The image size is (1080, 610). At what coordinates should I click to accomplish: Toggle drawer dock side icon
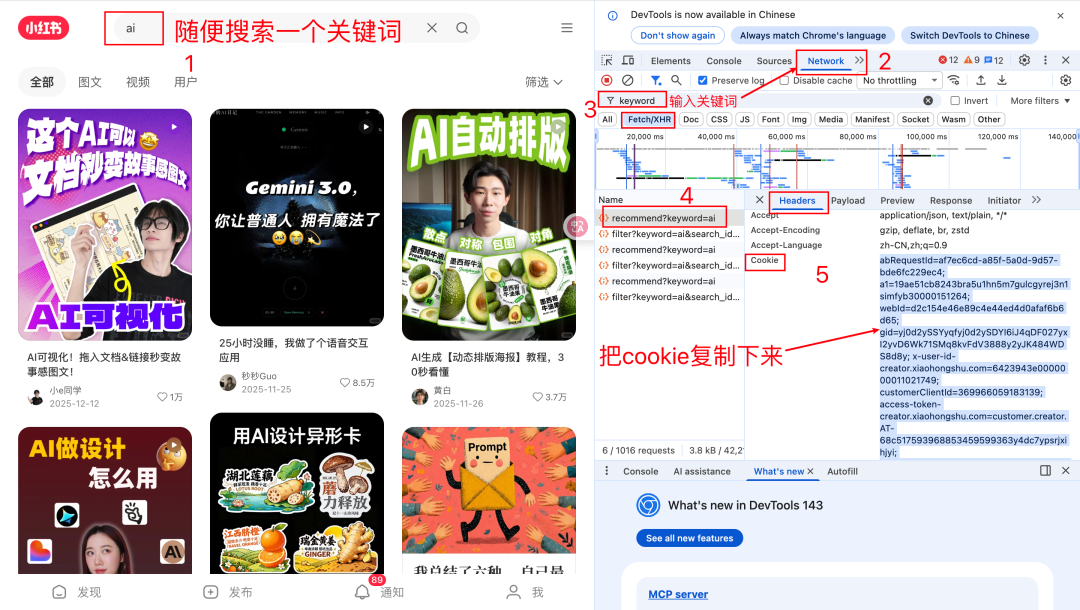point(1045,471)
